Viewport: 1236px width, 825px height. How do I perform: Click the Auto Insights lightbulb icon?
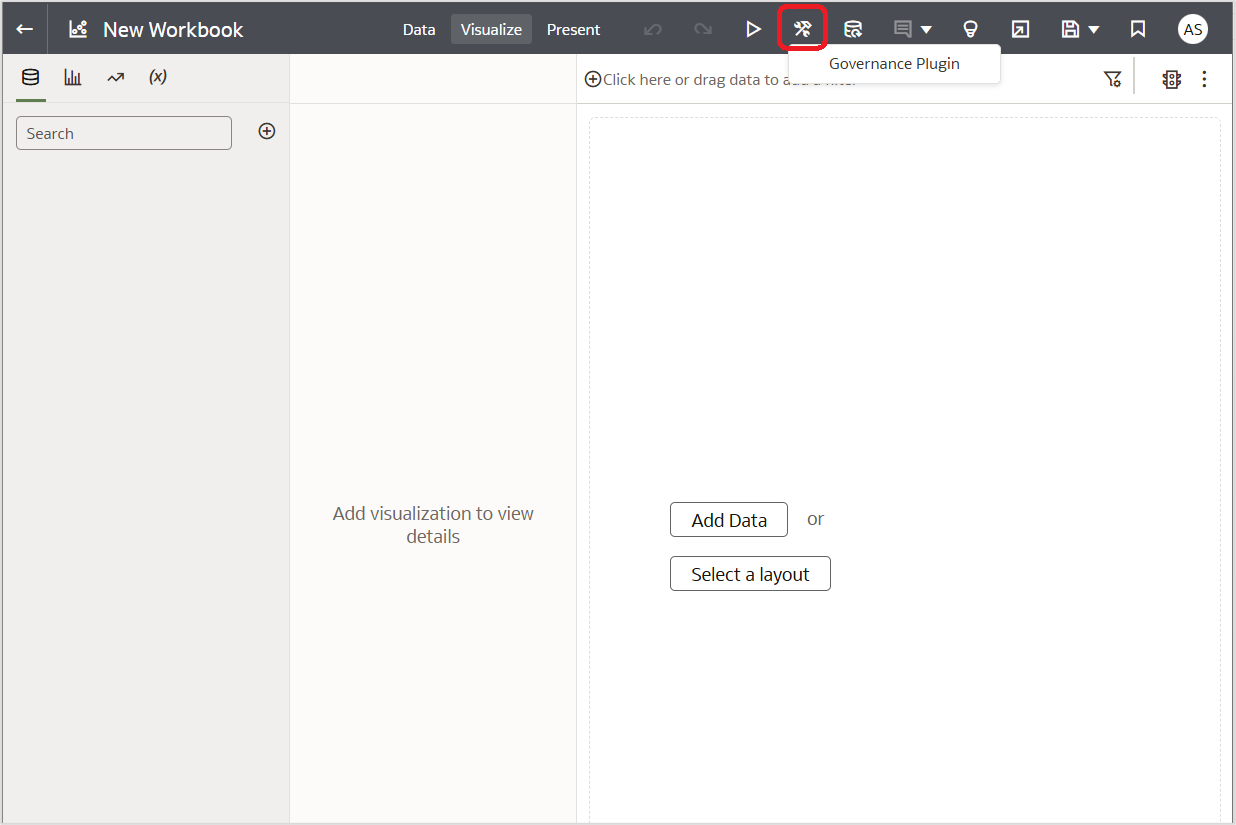pyautogui.click(x=970, y=29)
